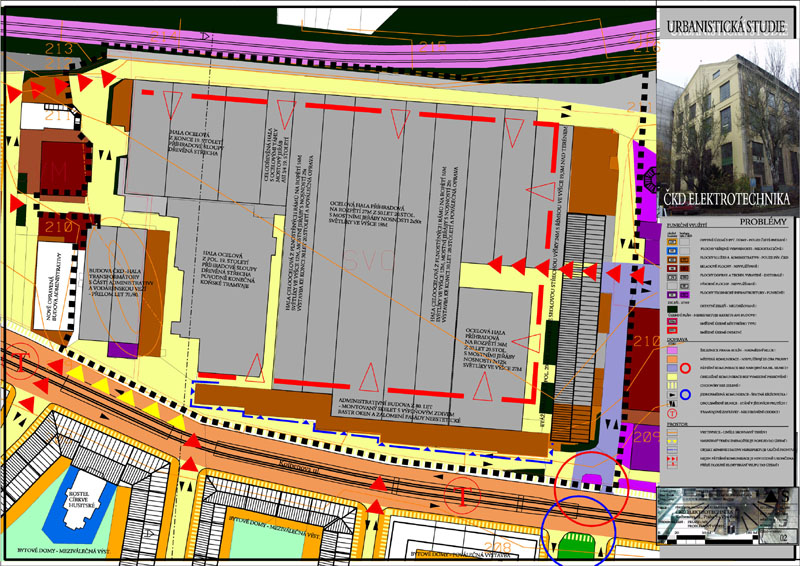Click the Kolbenova ul. street name
Viewport: 800px width, 566px height.
pyautogui.click(x=299, y=466)
